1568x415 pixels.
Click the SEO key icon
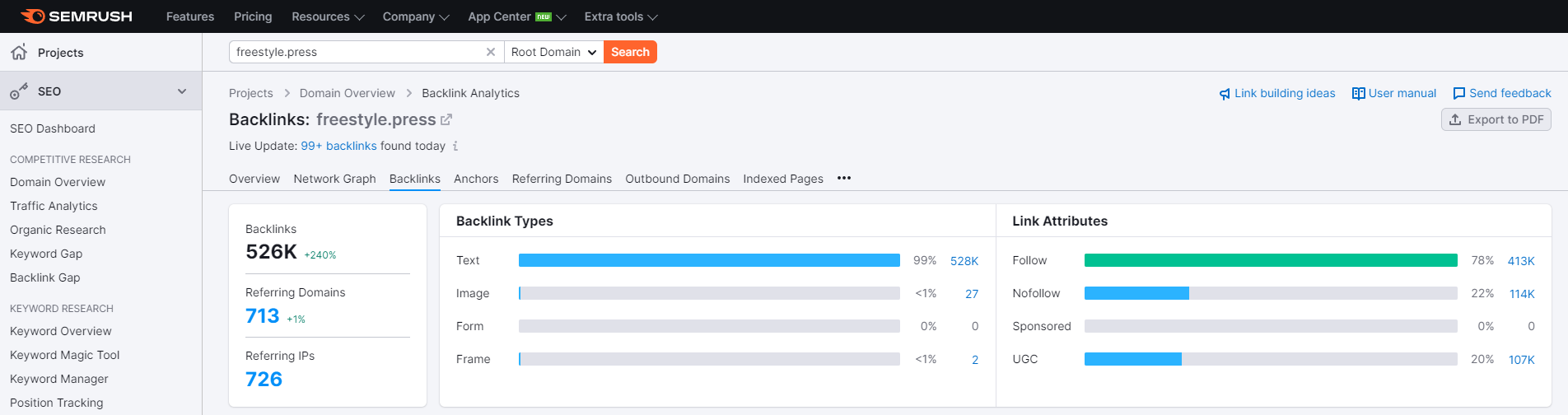tap(19, 91)
